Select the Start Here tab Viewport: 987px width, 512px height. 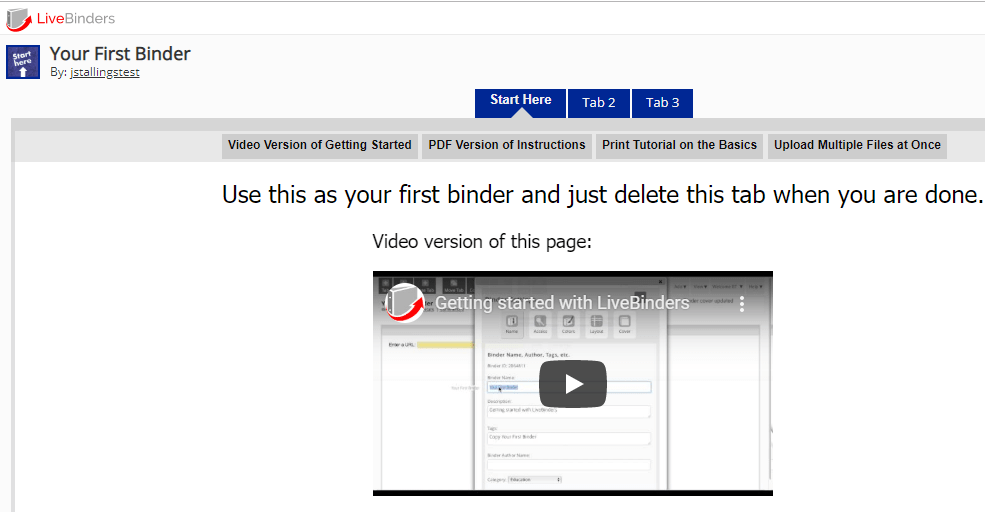(x=520, y=101)
